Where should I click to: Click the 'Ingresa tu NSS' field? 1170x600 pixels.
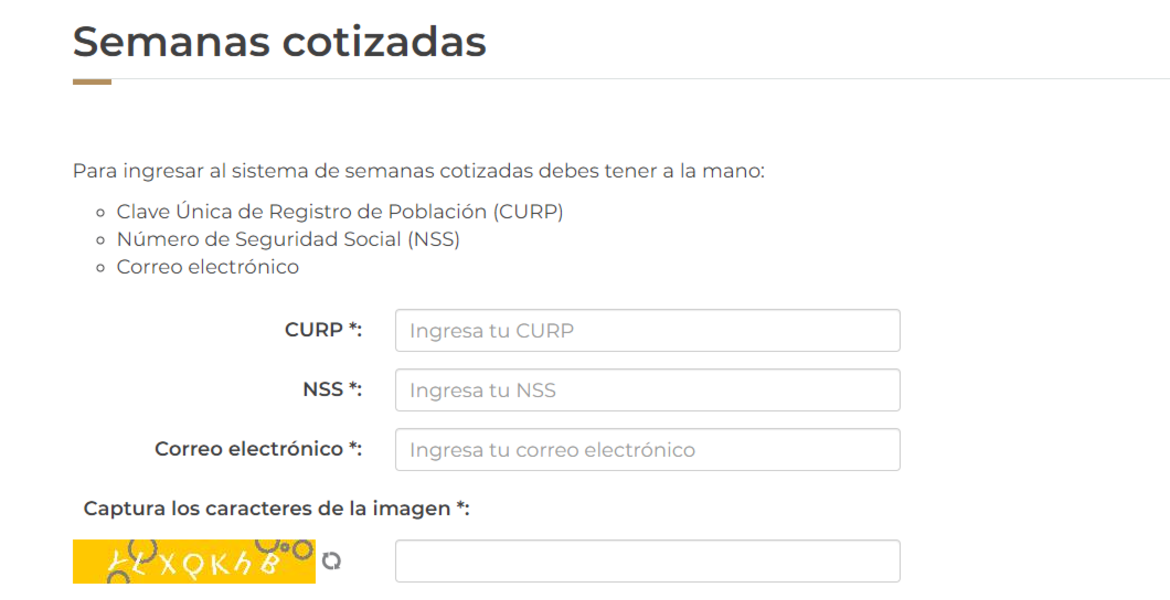click(647, 390)
